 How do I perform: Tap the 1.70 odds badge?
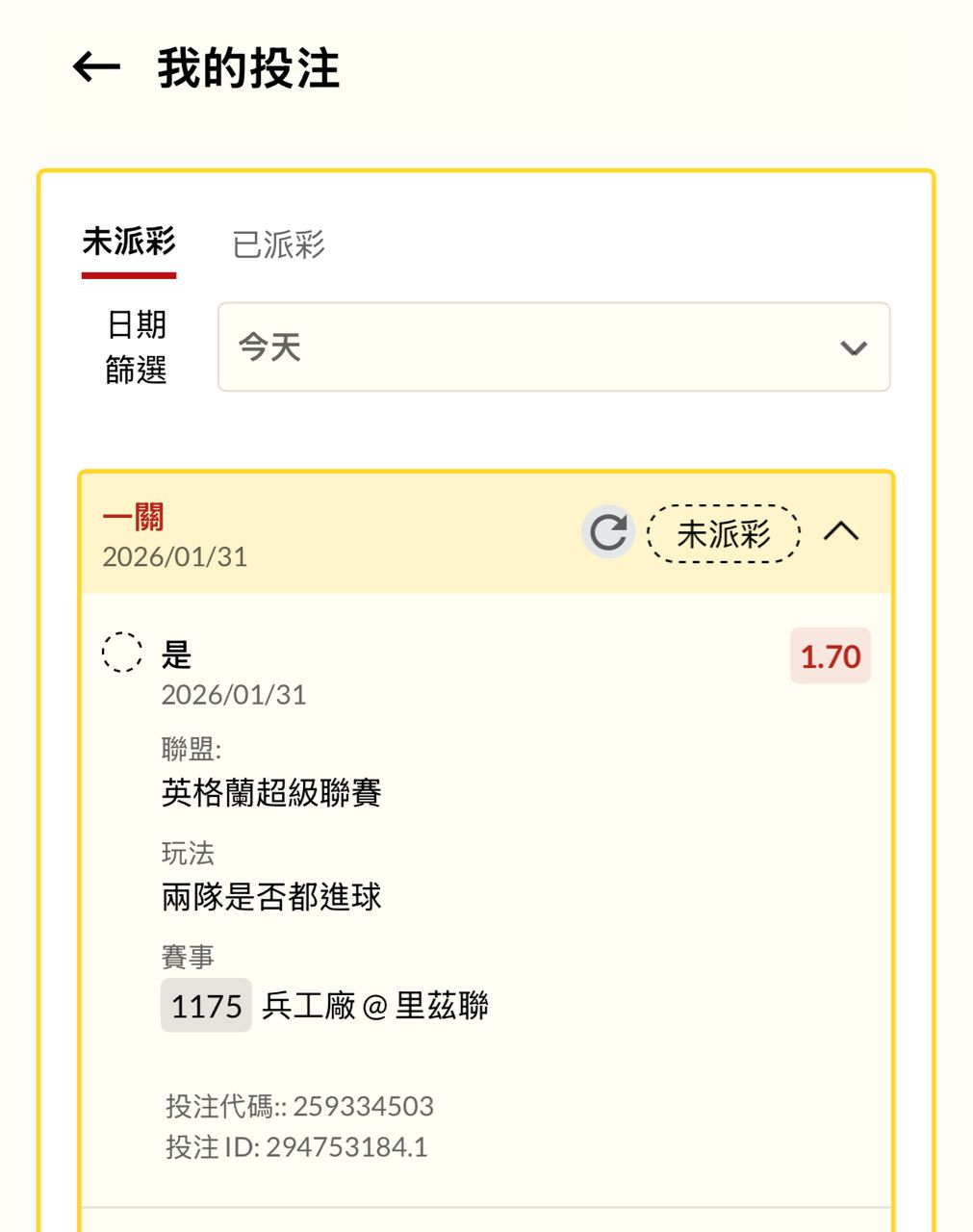[830, 656]
